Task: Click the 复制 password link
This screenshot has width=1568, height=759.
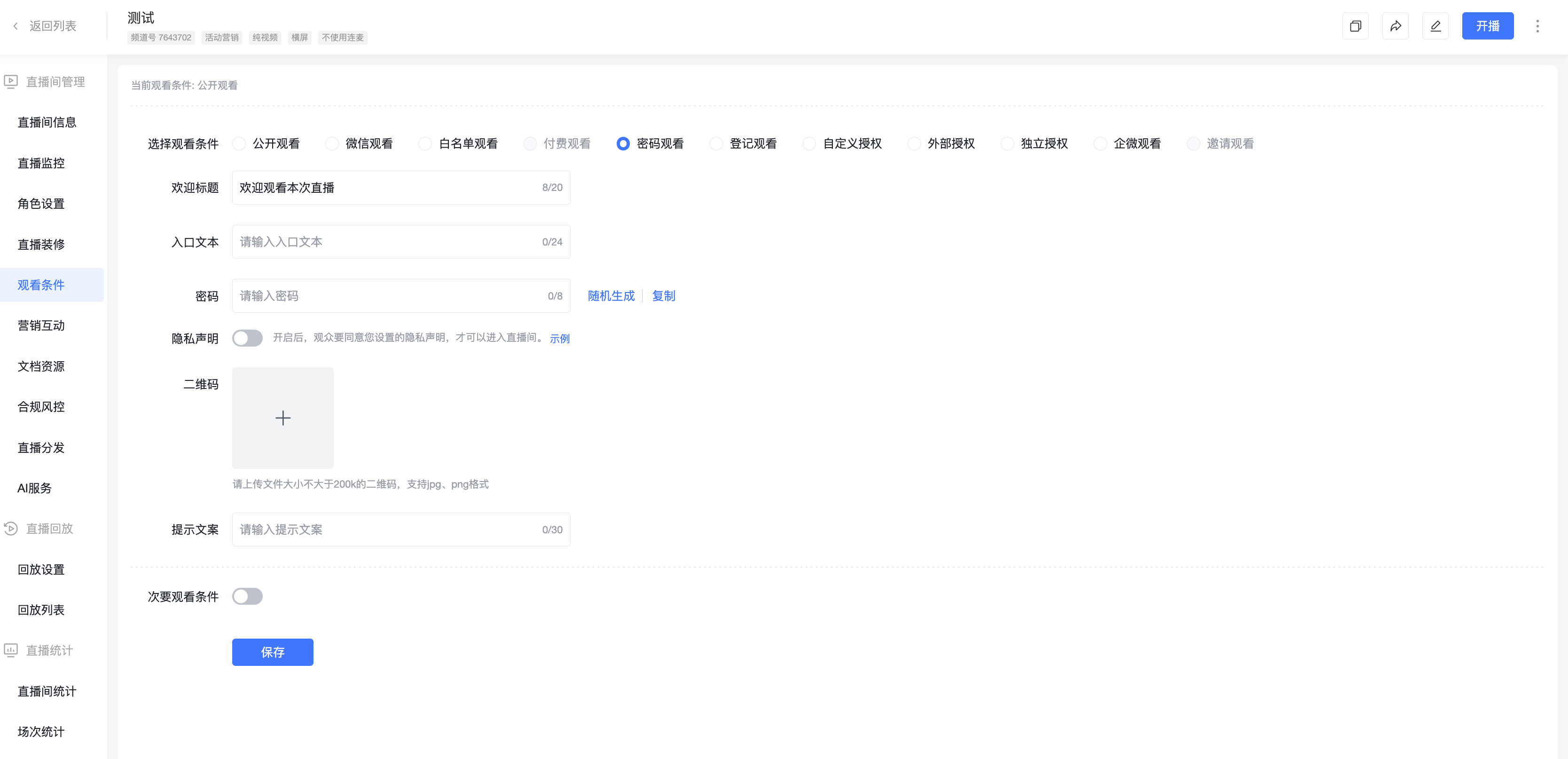Action: point(664,296)
